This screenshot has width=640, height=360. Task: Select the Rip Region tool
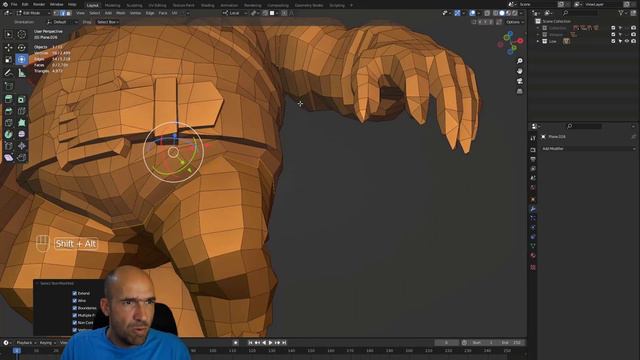point(22,158)
